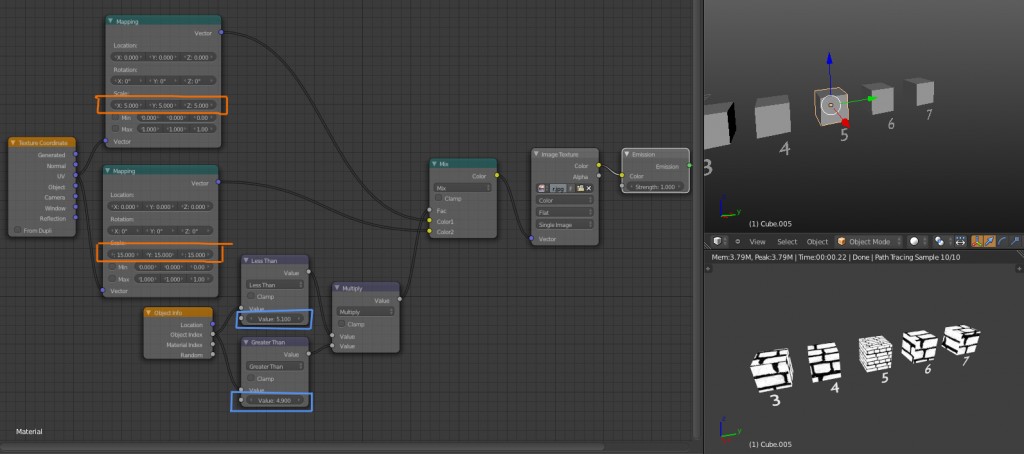Open the 3D view editor type cube icon
The width and height of the screenshot is (1024, 454).
718,242
